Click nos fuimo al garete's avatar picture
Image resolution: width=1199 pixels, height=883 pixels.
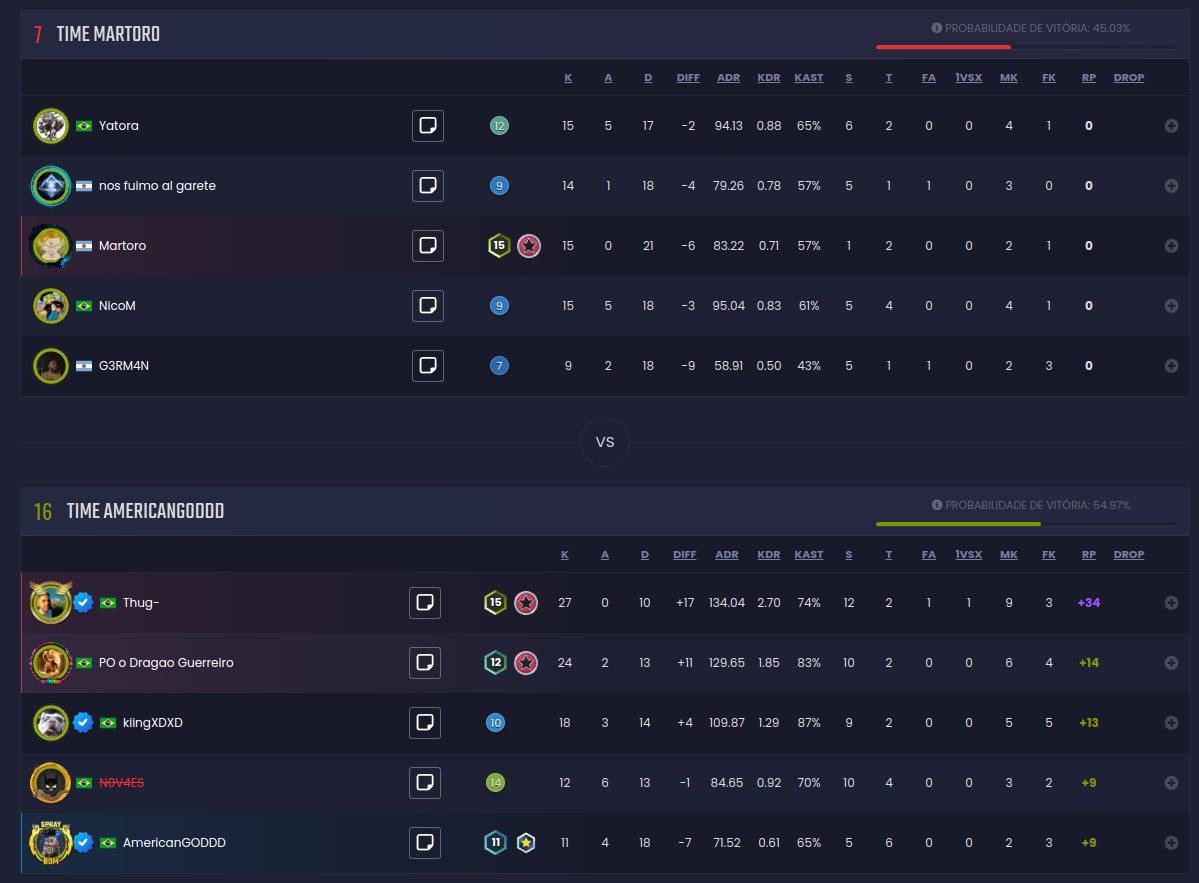coord(50,185)
